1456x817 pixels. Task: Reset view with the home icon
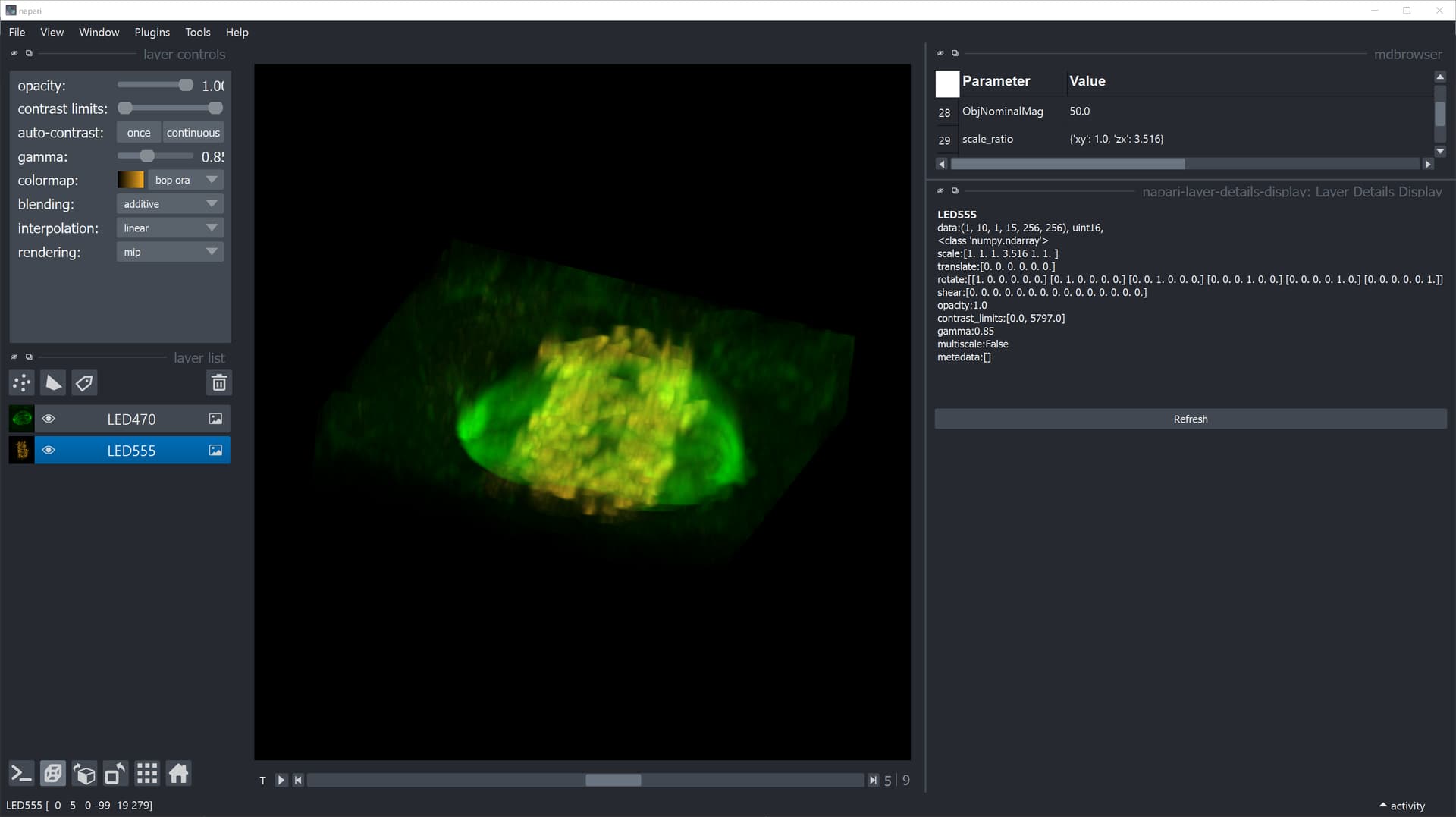click(x=178, y=773)
